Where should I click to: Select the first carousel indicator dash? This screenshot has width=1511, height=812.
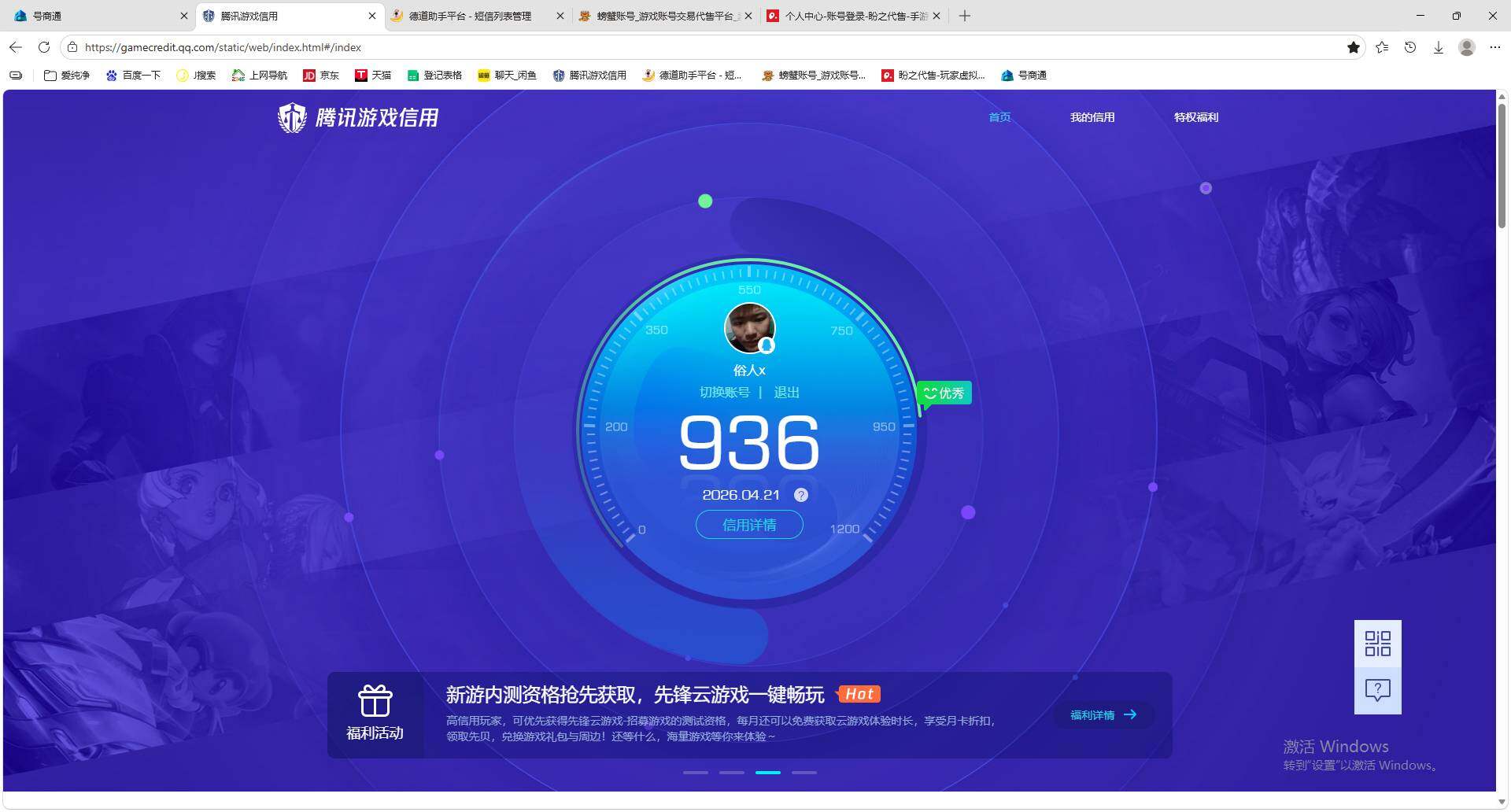(x=695, y=773)
